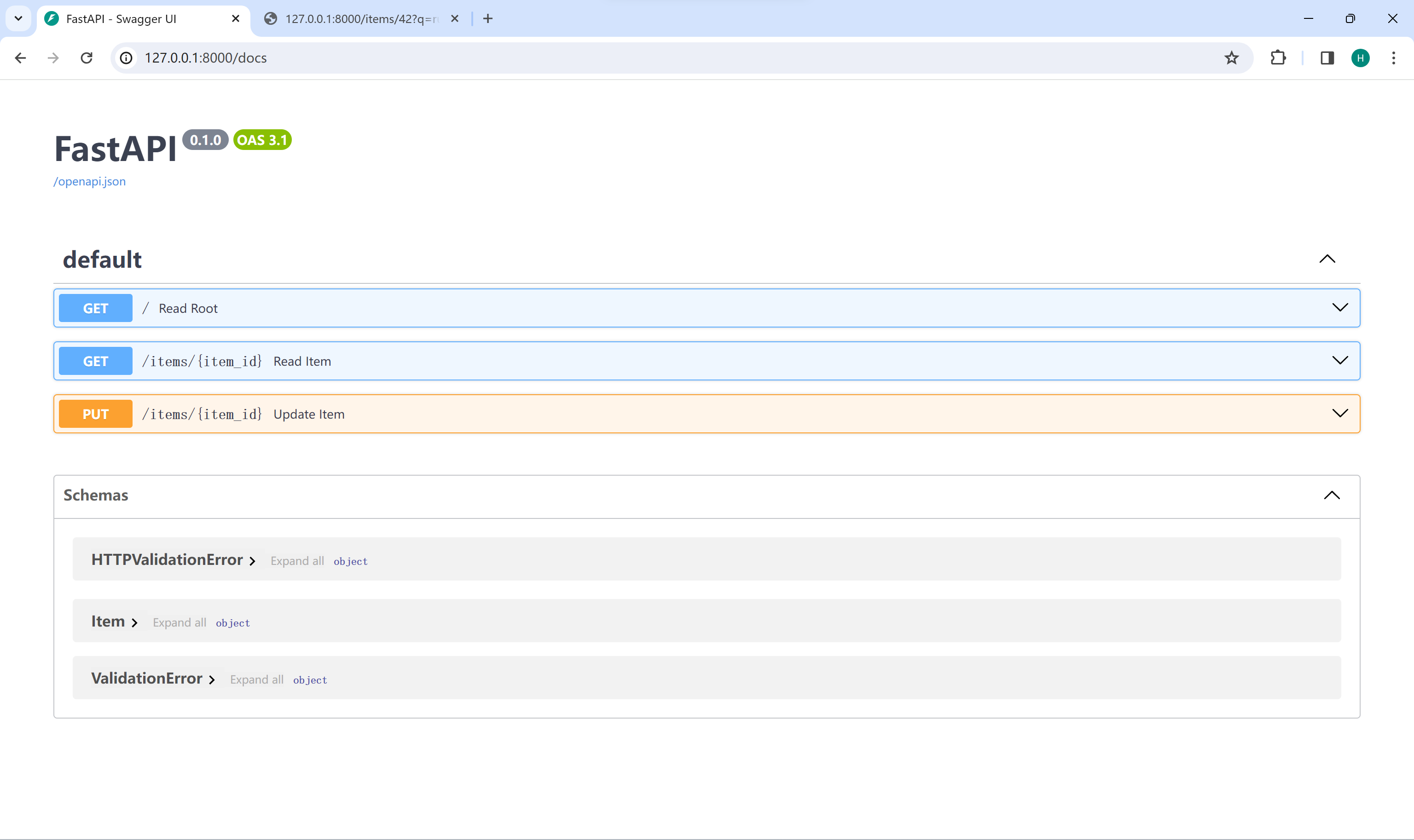The width and height of the screenshot is (1414, 840).
Task: Open the Extensions puzzle icon
Action: (x=1278, y=58)
